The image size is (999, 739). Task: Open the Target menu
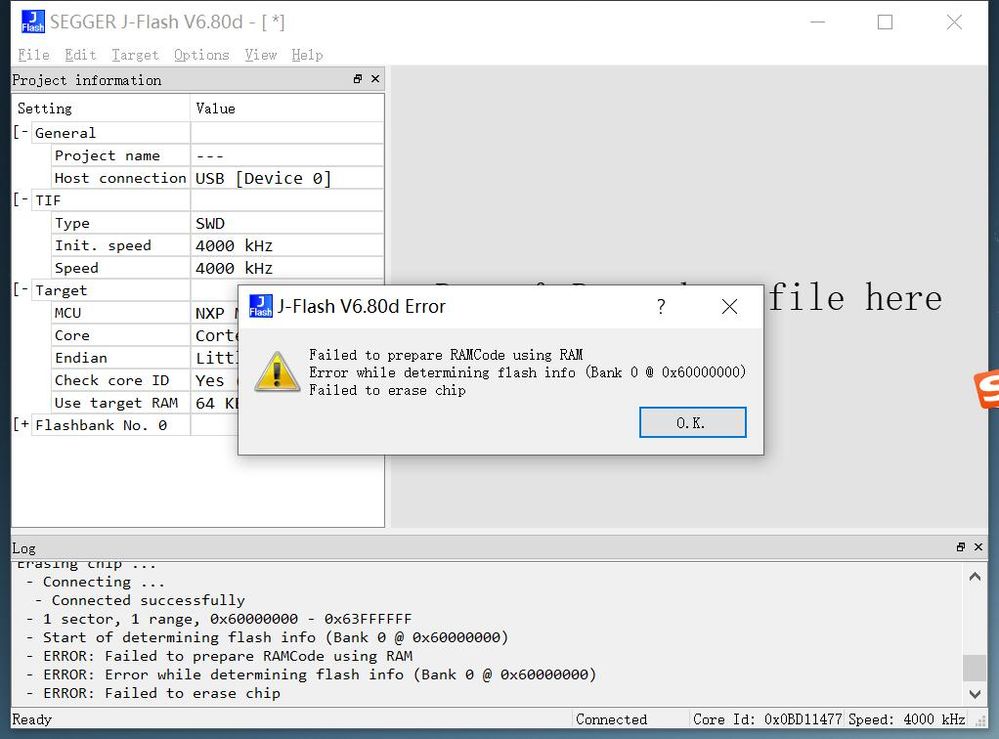click(x=134, y=55)
